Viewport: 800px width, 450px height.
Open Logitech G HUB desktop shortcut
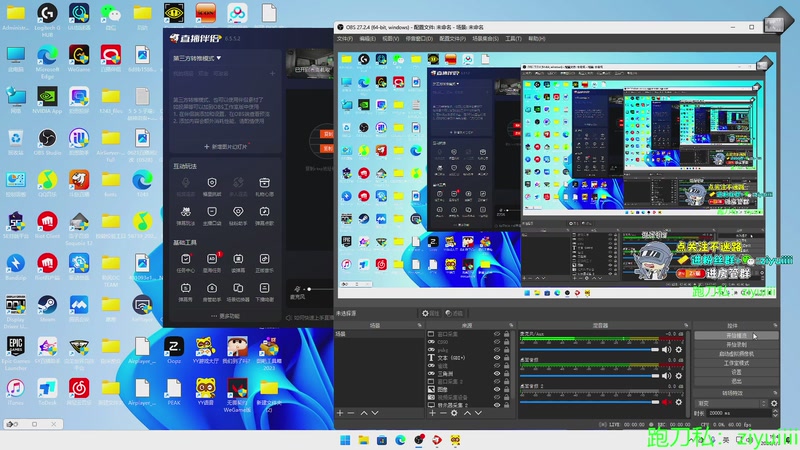(47, 20)
